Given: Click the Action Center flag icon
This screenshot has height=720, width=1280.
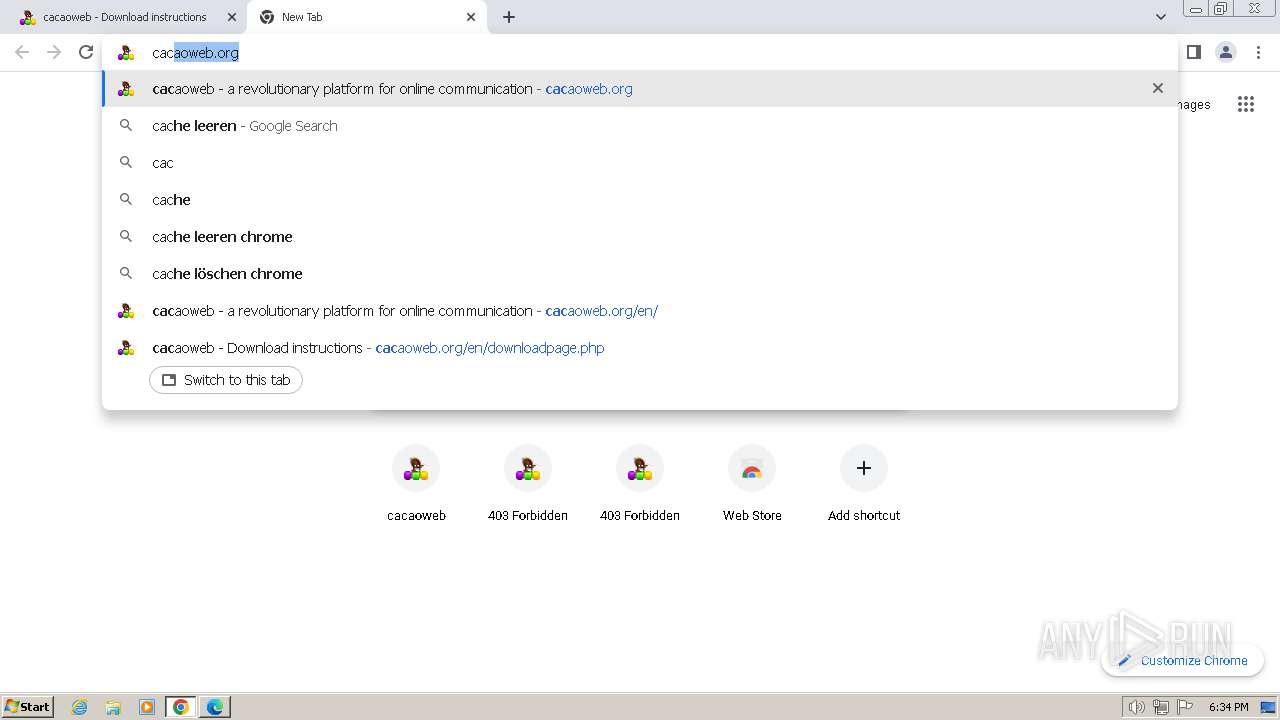Looking at the screenshot, I should click(1185, 707).
